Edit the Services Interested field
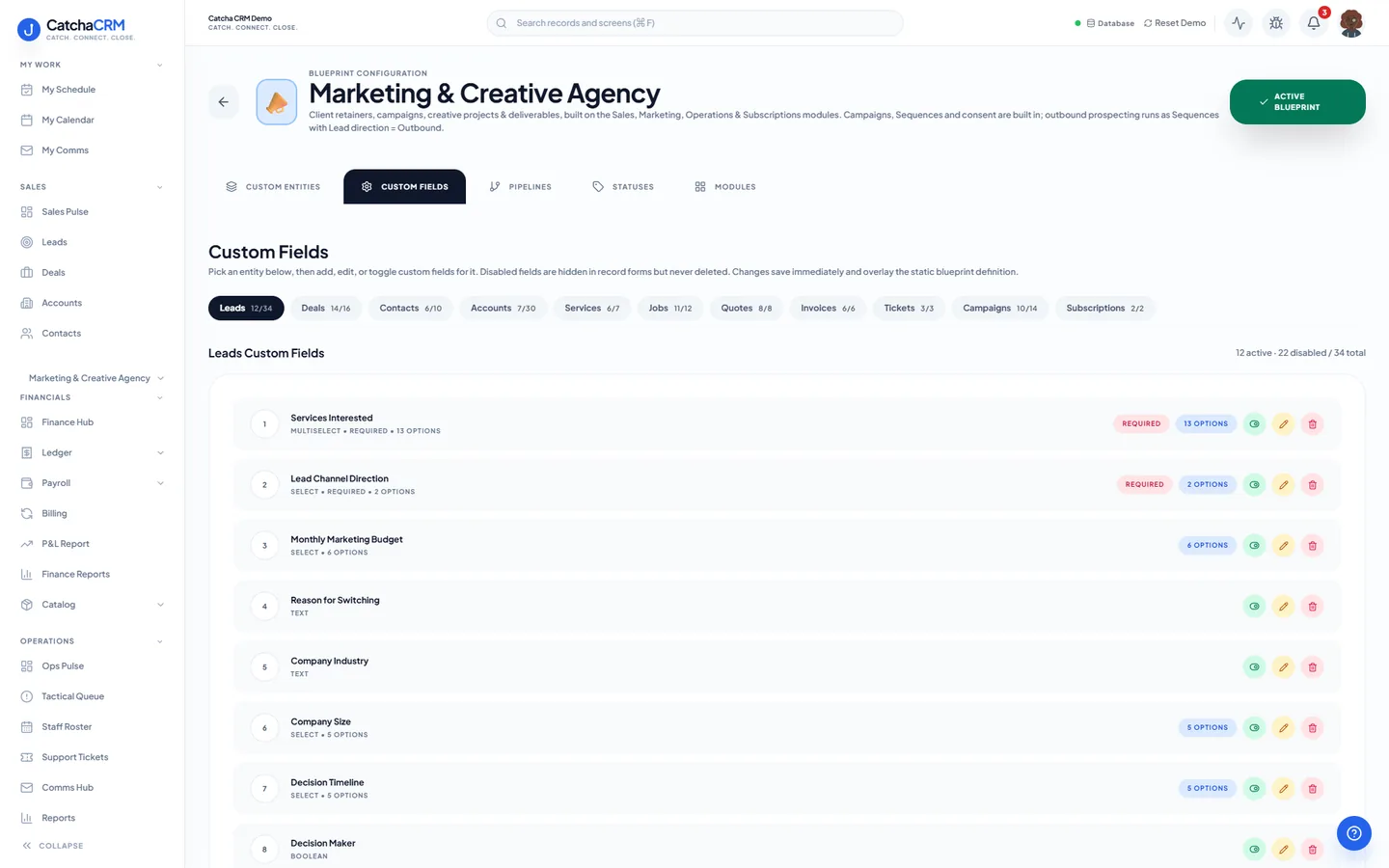The image size is (1389, 868). click(x=1283, y=423)
